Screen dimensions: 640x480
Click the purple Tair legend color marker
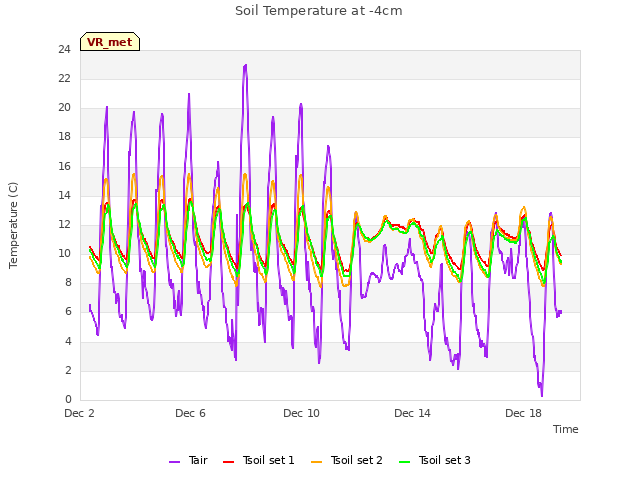coord(174,462)
